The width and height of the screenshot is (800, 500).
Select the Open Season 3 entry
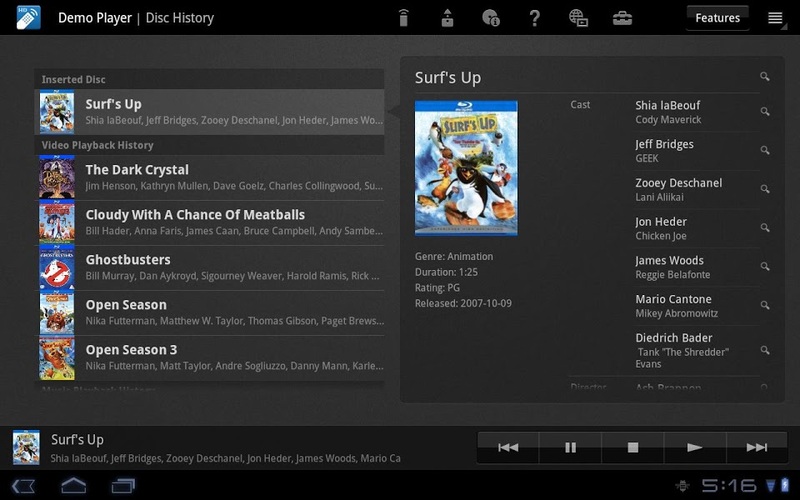(x=209, y=357)
